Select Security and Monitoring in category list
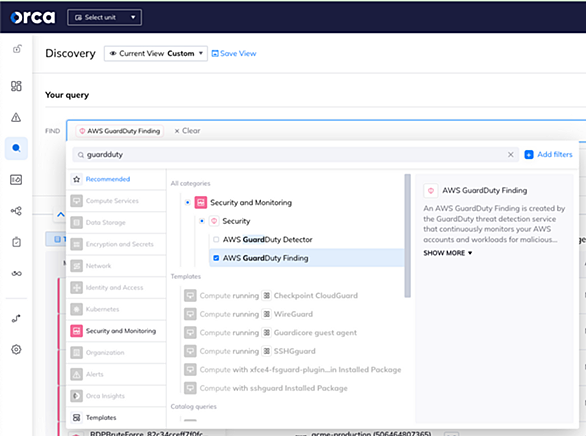Image resolution: width=586 pixels, height=436 pixels. [116, 331]
